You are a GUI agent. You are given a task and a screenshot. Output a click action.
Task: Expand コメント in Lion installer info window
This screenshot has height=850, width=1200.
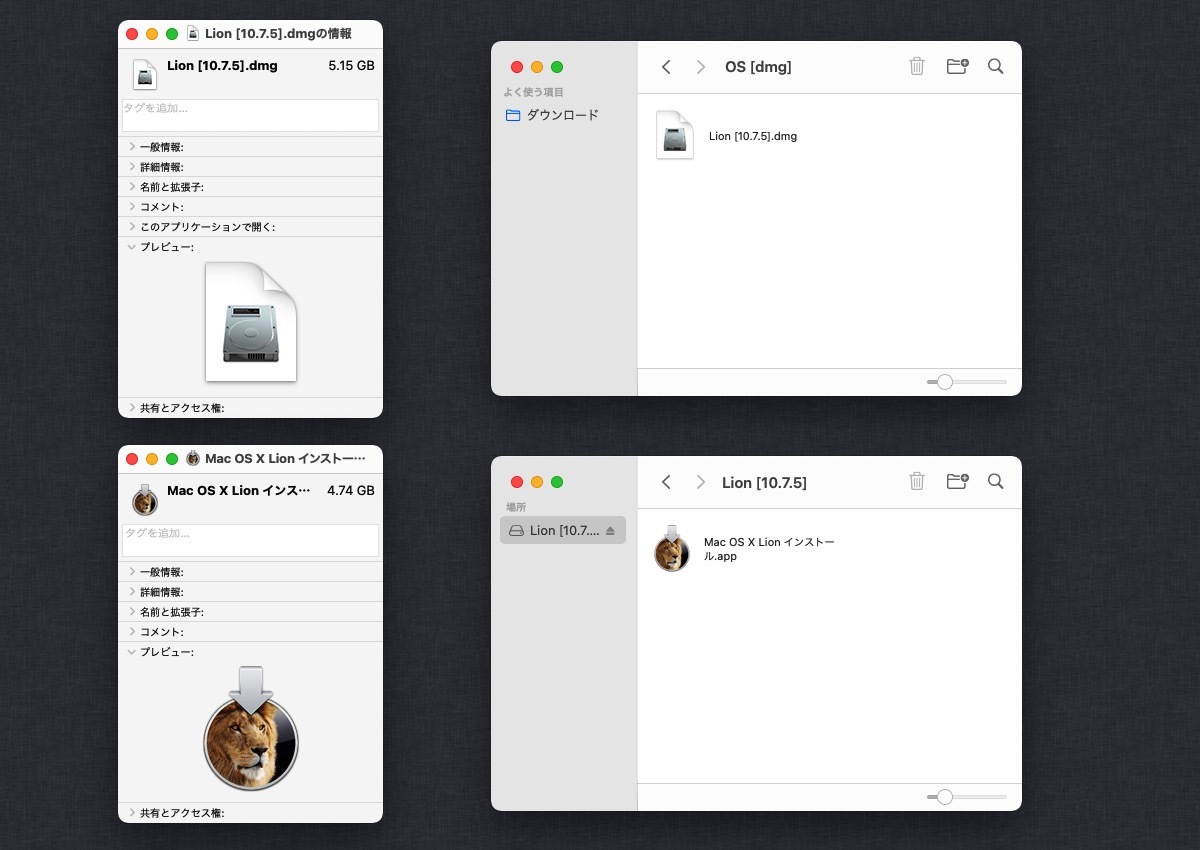coord(132,632)
